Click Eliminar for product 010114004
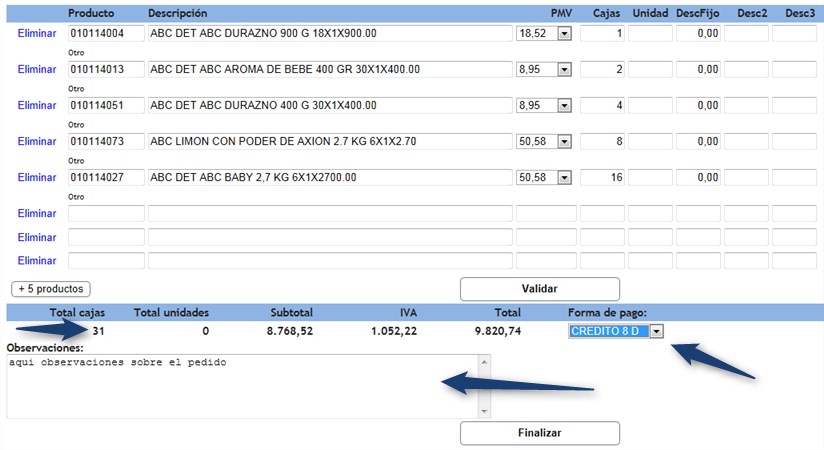This screenshot has width=824, height=450. click(x=37, y=33)
